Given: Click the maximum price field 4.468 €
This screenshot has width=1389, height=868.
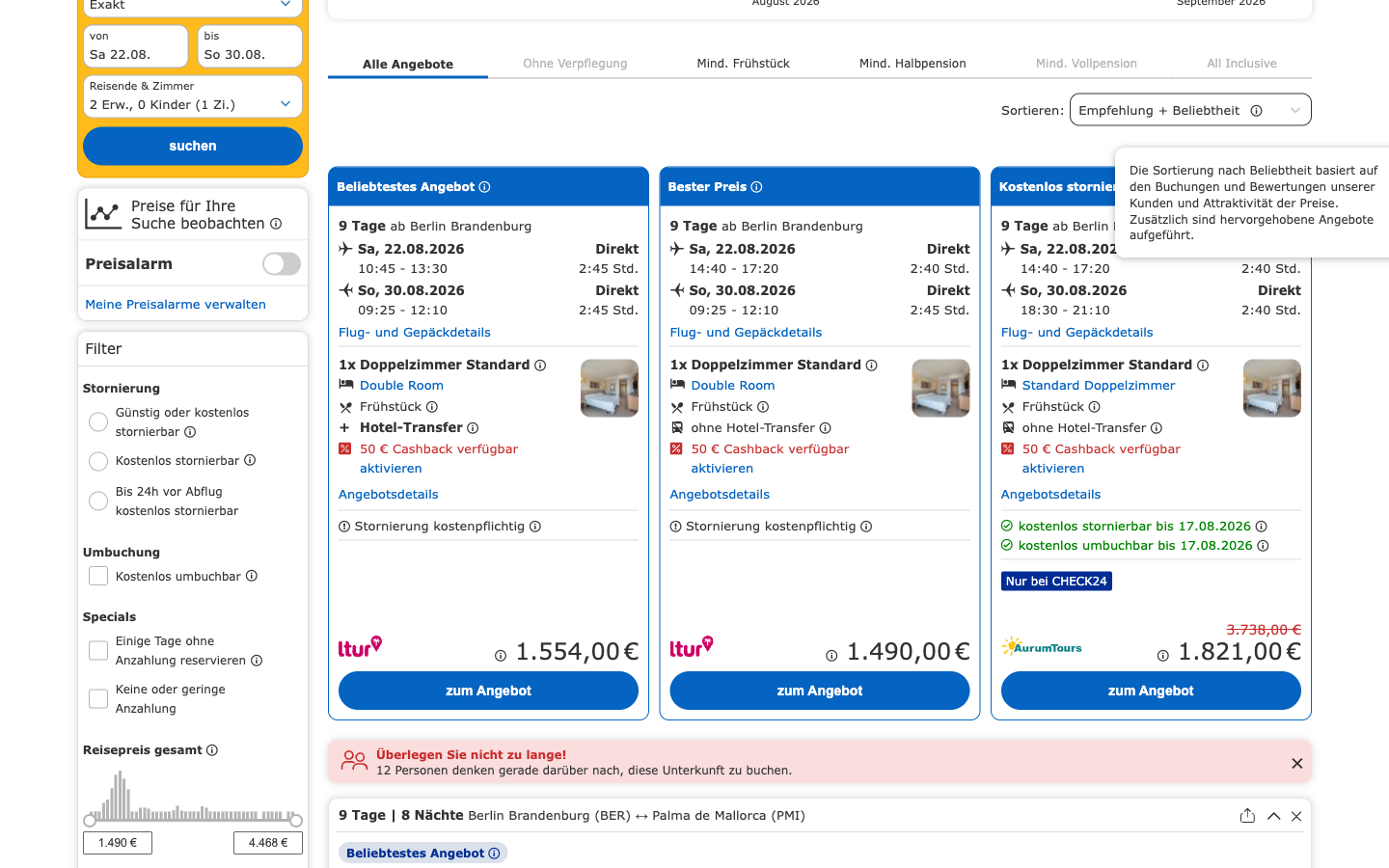Looking at the screenshot, I should (268, 843).
